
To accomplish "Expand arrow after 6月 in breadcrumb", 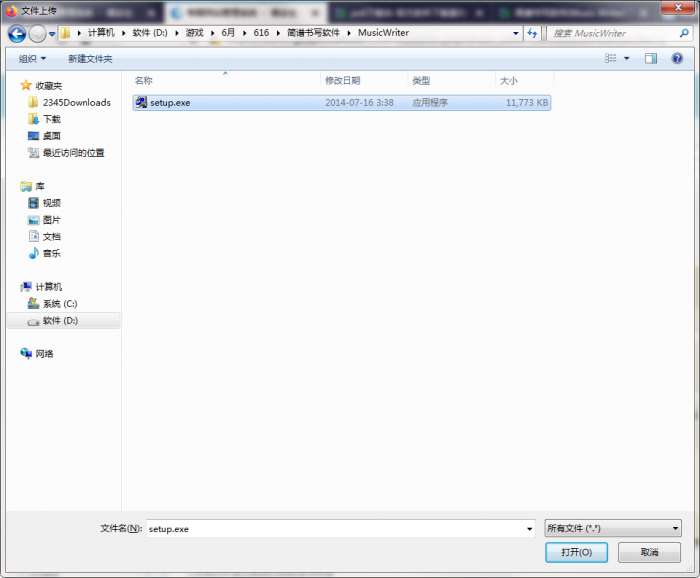I will point(244,33).
